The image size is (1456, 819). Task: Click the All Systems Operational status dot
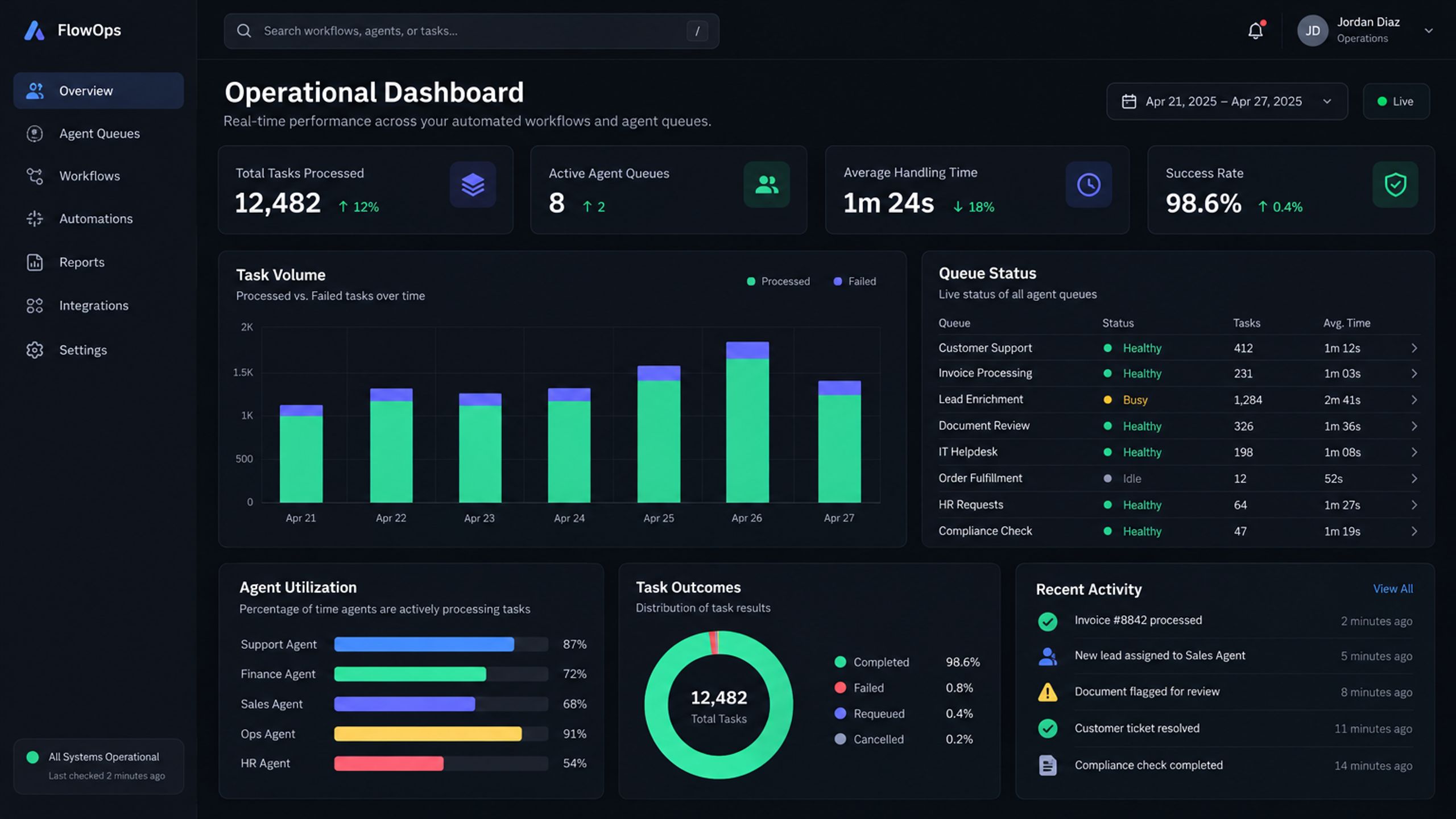[x=32, y=757]
